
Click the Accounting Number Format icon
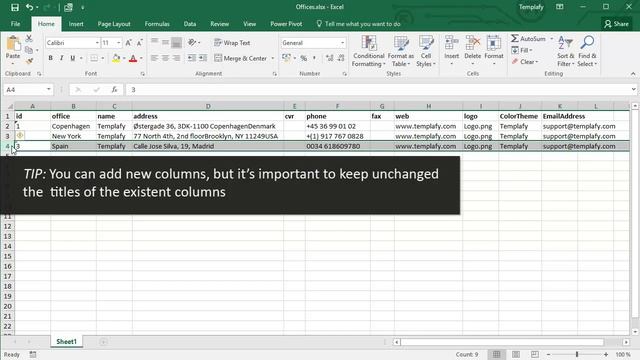(x=287, y=58)
